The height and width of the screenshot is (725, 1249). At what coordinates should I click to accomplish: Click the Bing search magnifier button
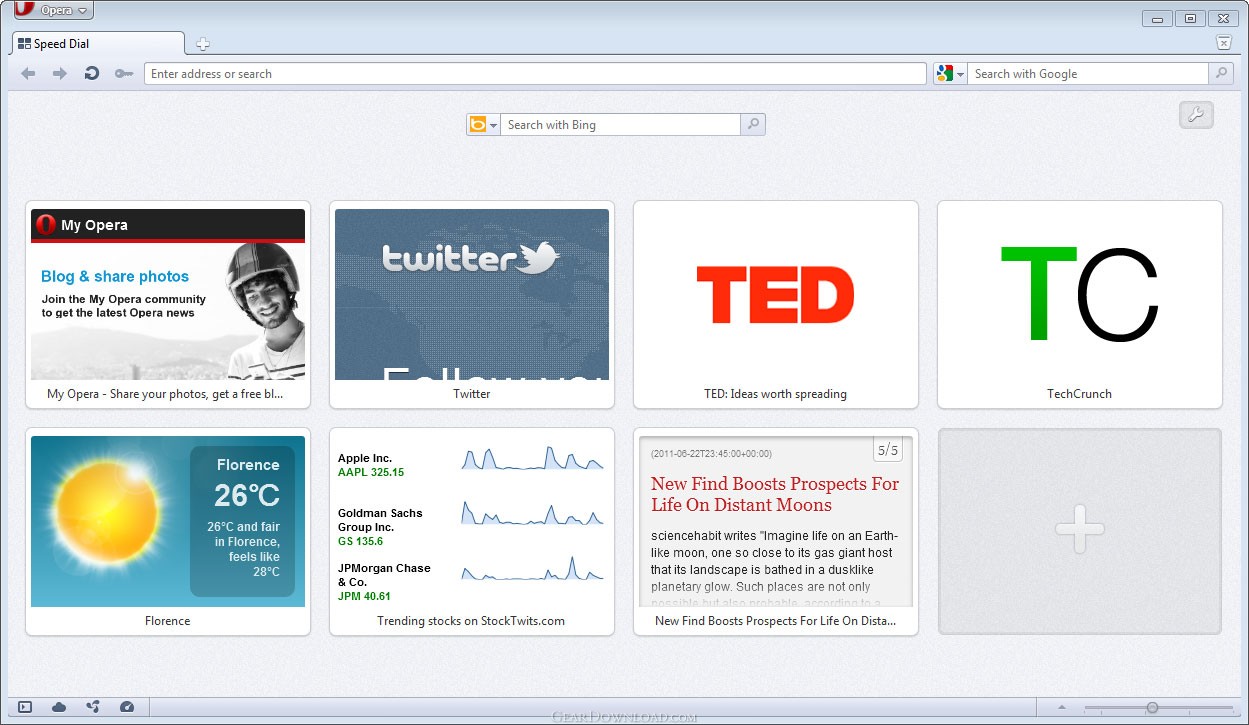(753, 125)
